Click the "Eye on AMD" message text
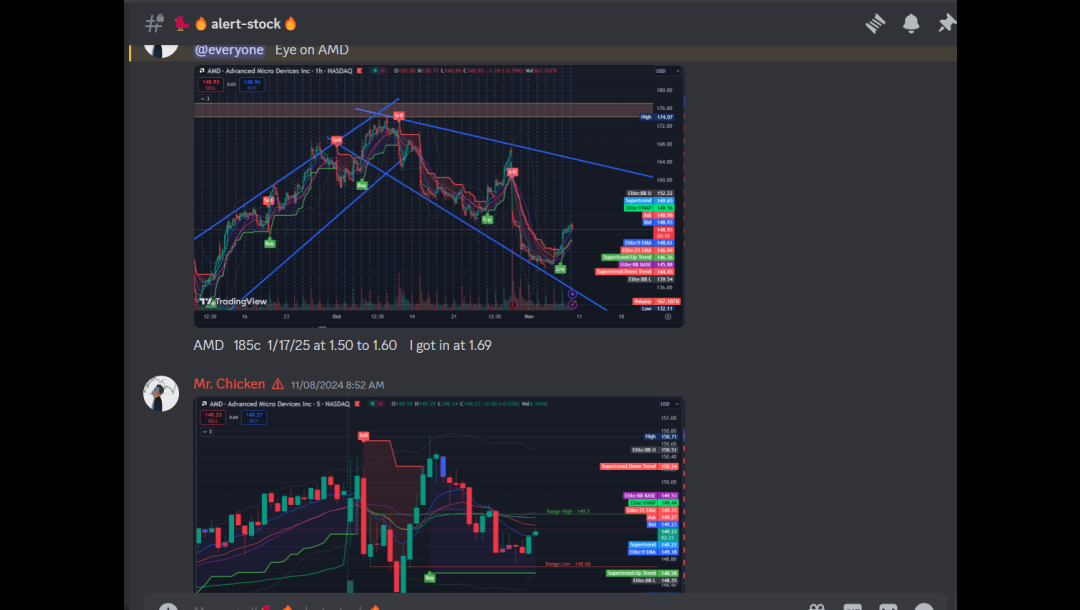Viewport: 1080px width, 610px height. pos(311,50)
